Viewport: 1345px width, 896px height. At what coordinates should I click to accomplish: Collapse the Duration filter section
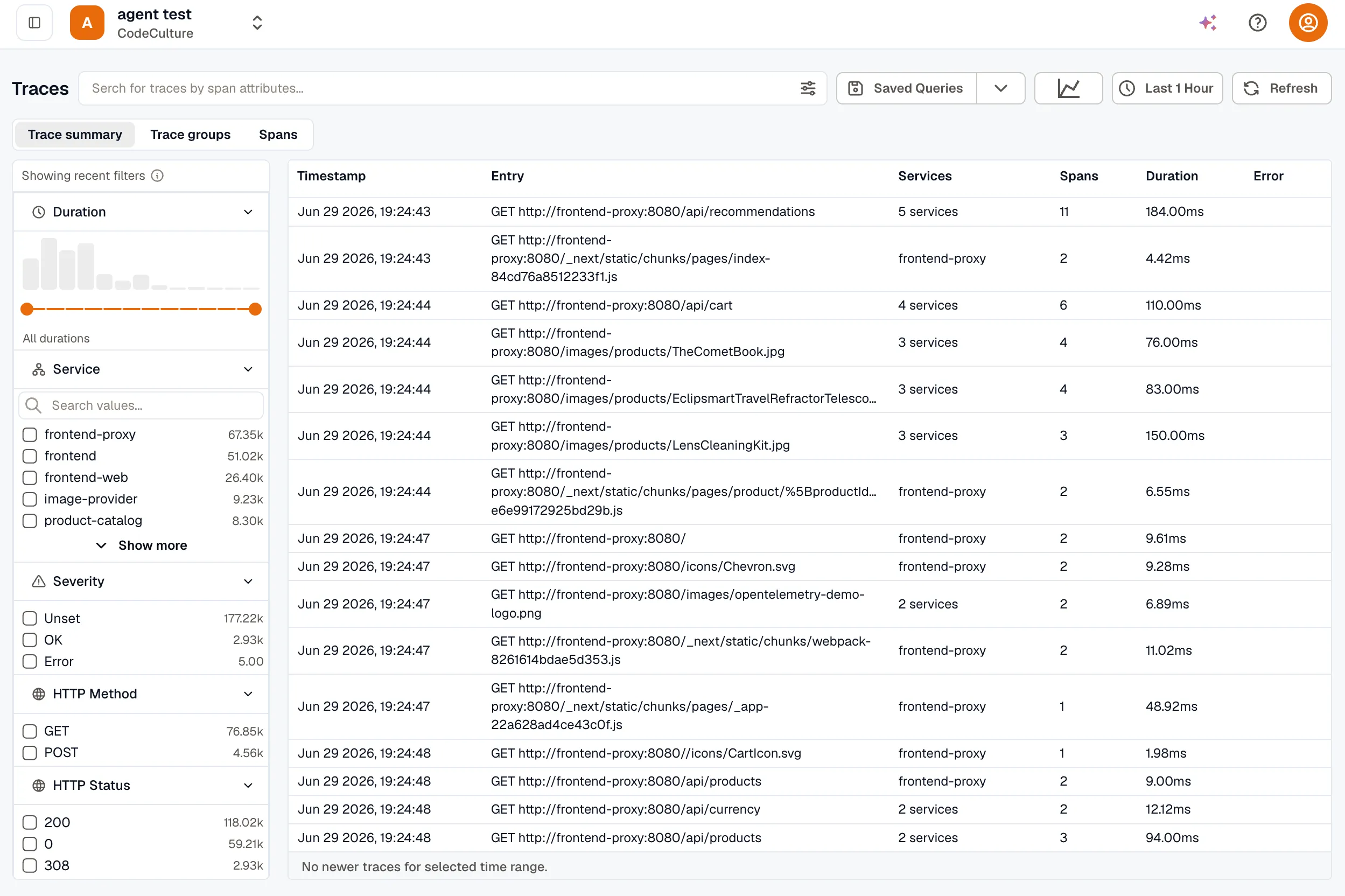[248, 213]
